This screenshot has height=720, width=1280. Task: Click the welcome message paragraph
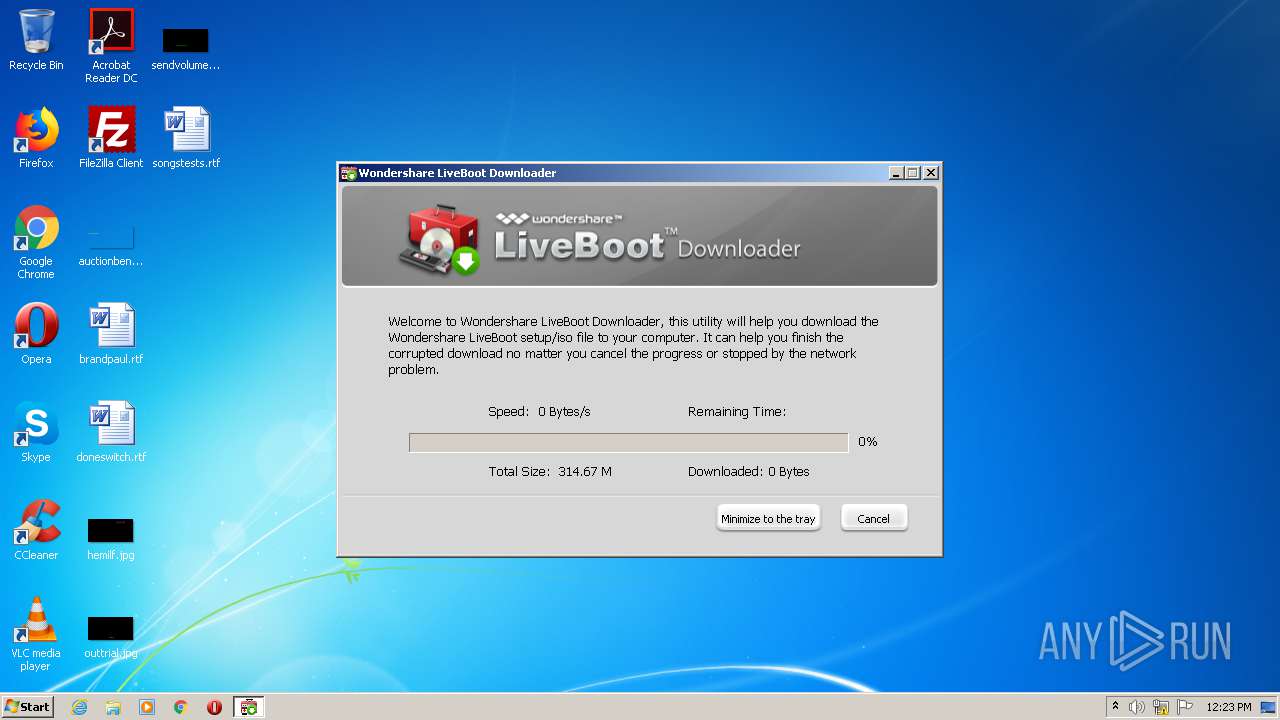pyautogui.click(x=633, y=346)
